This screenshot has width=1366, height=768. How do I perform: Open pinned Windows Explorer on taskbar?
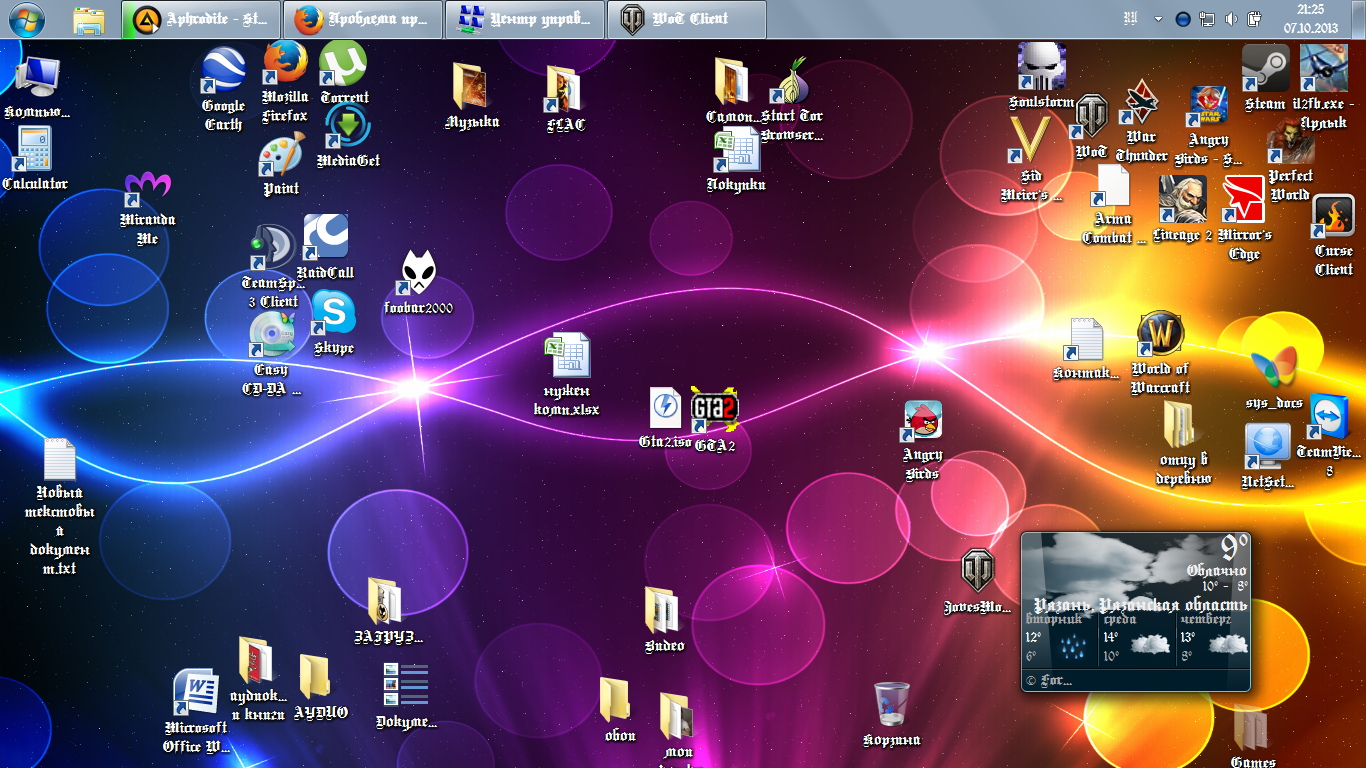[x=91, y=19]
